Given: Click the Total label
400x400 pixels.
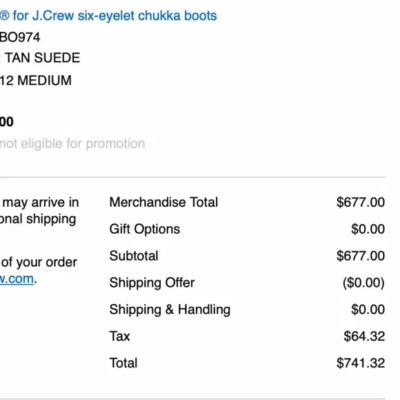Looking at the screenshot, I should coord(123,363).
